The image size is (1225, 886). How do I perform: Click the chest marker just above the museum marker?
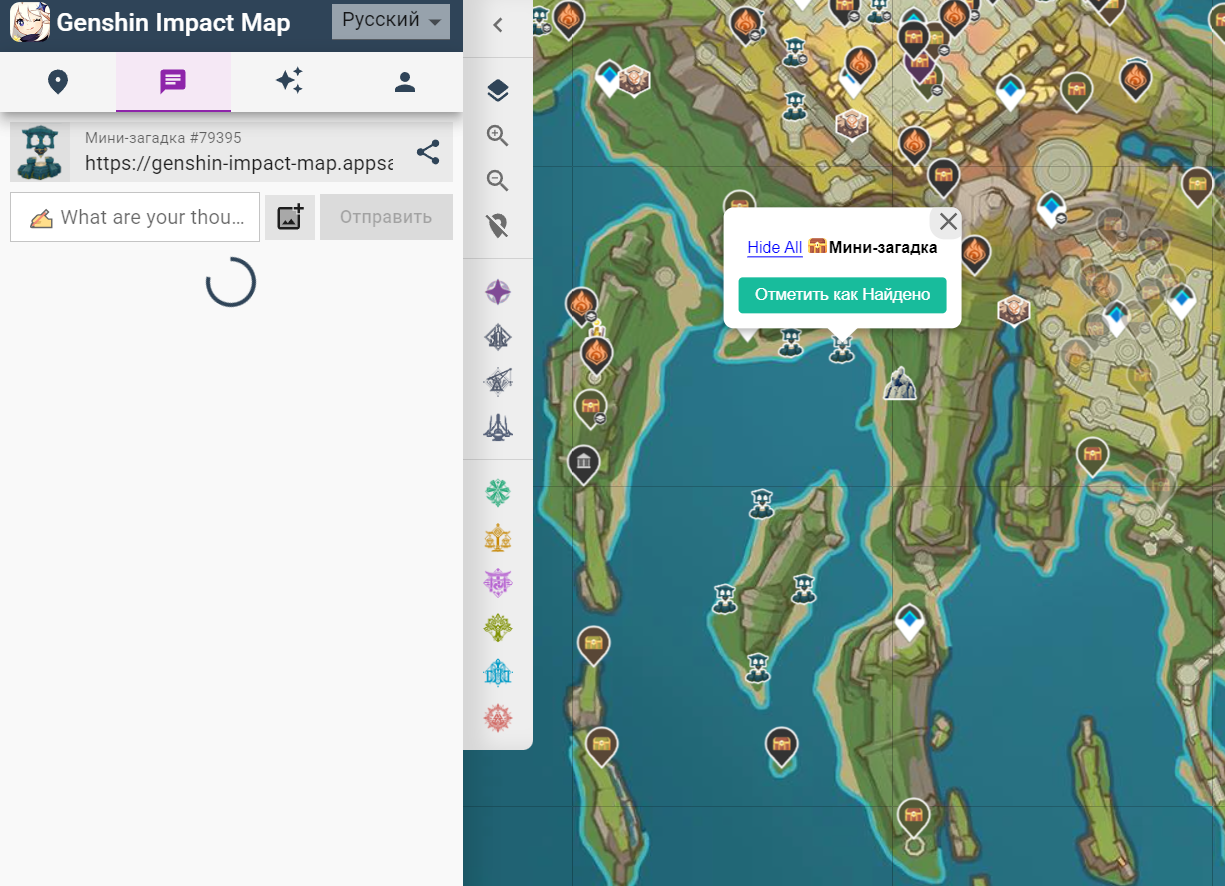pos(590,408)
